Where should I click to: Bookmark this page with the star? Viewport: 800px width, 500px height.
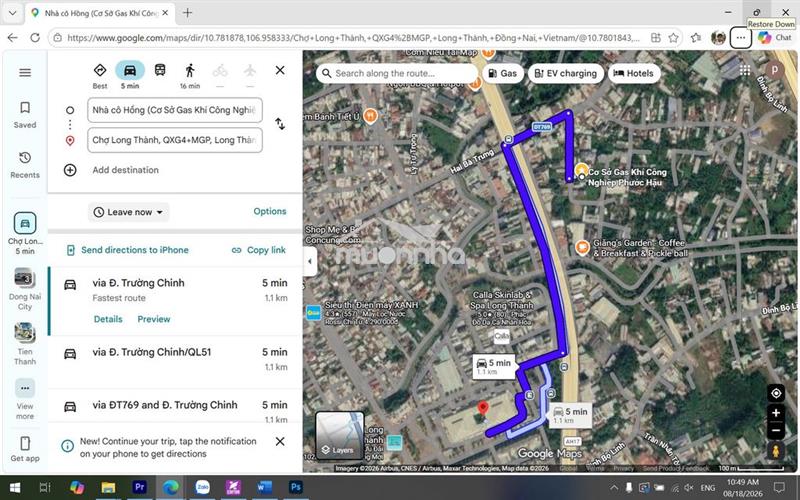[673, 38]
